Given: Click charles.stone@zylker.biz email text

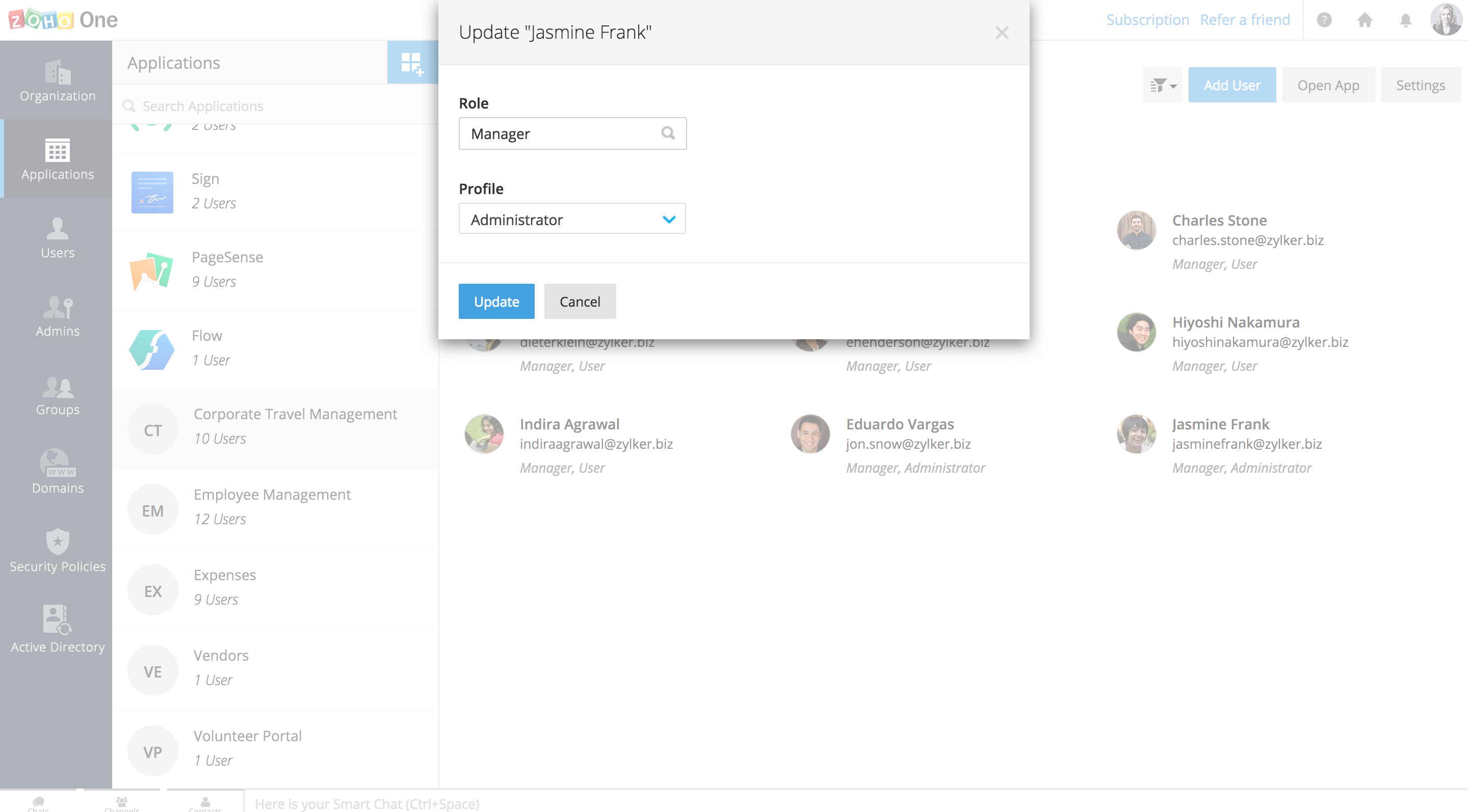Looking at the screenshot, I should 1247,240.
